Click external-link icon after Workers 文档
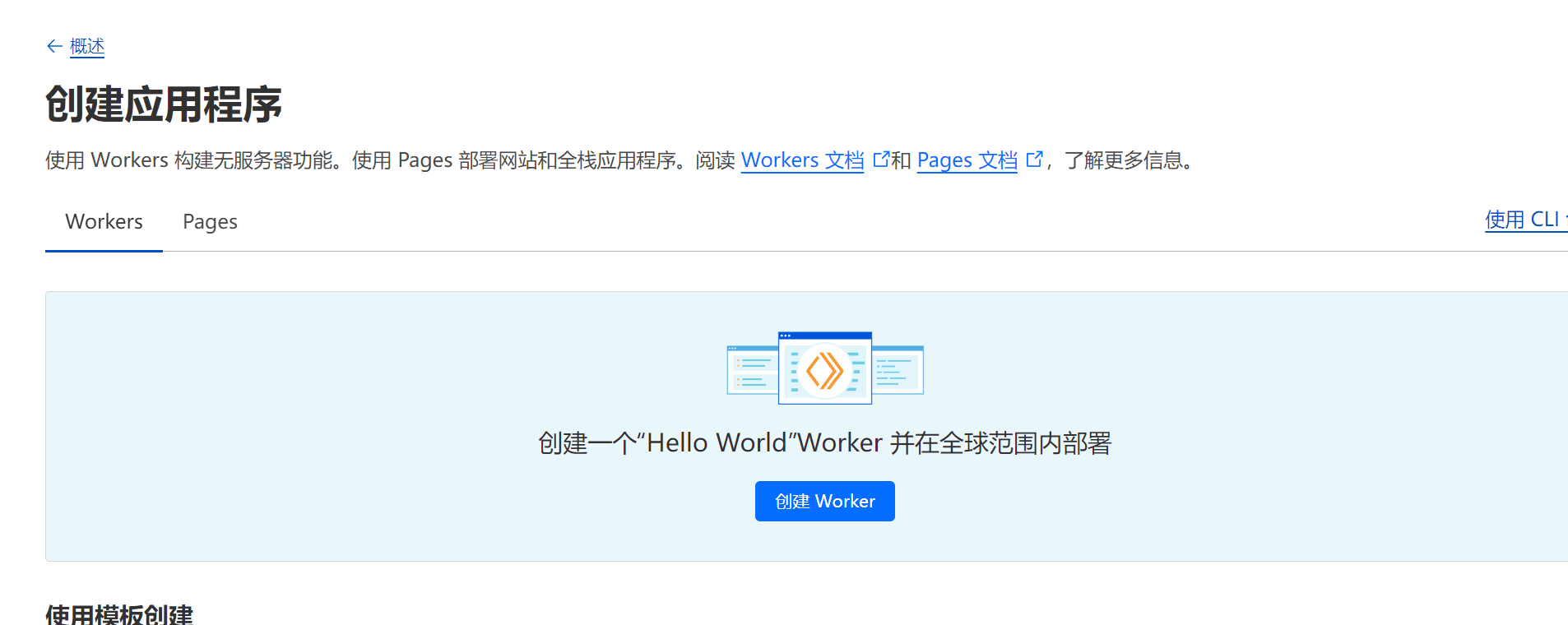The height and width of the screenshot is (625, 1568). [x=881, y=159]
